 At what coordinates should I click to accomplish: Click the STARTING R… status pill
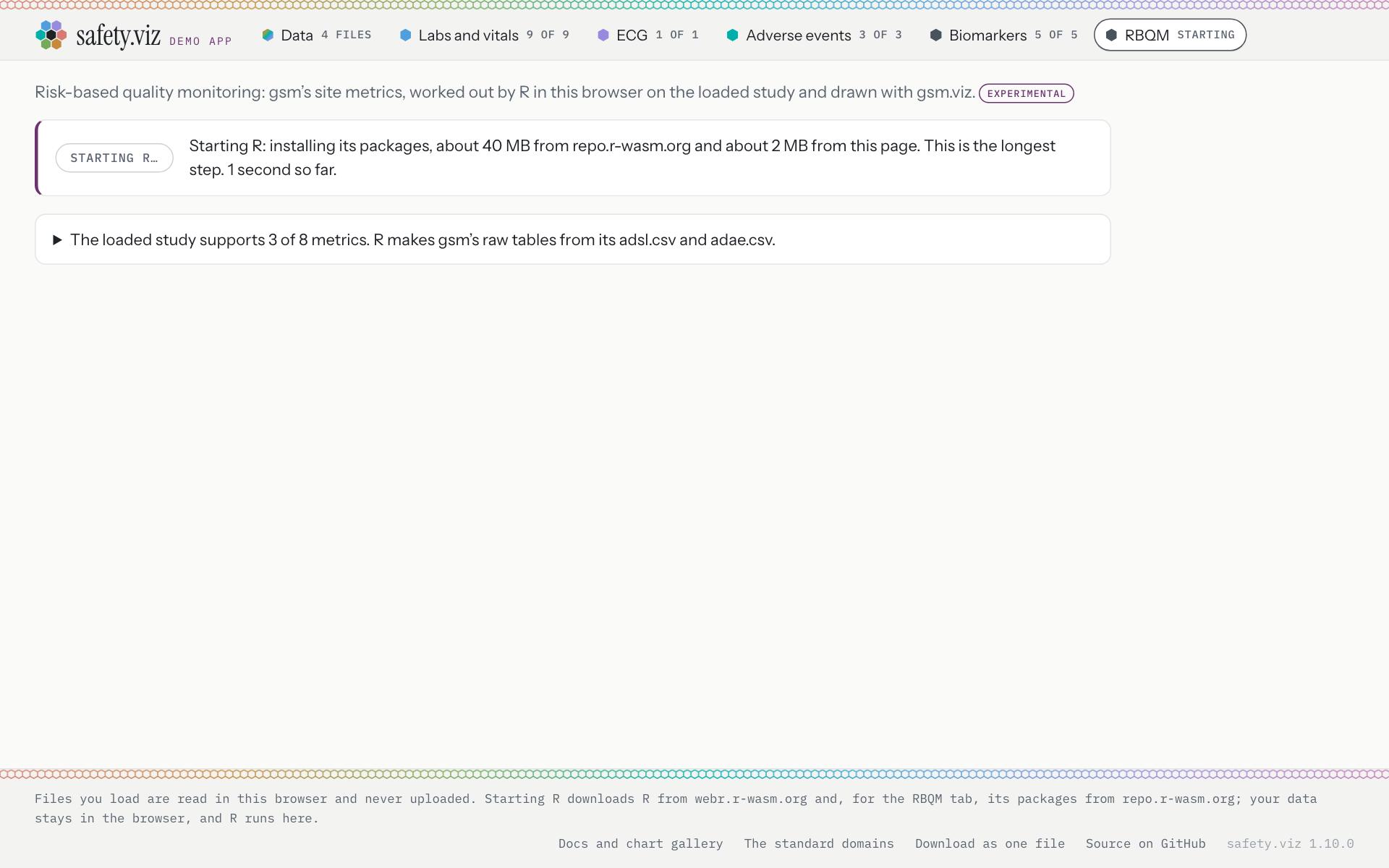[x=114, y=158]
